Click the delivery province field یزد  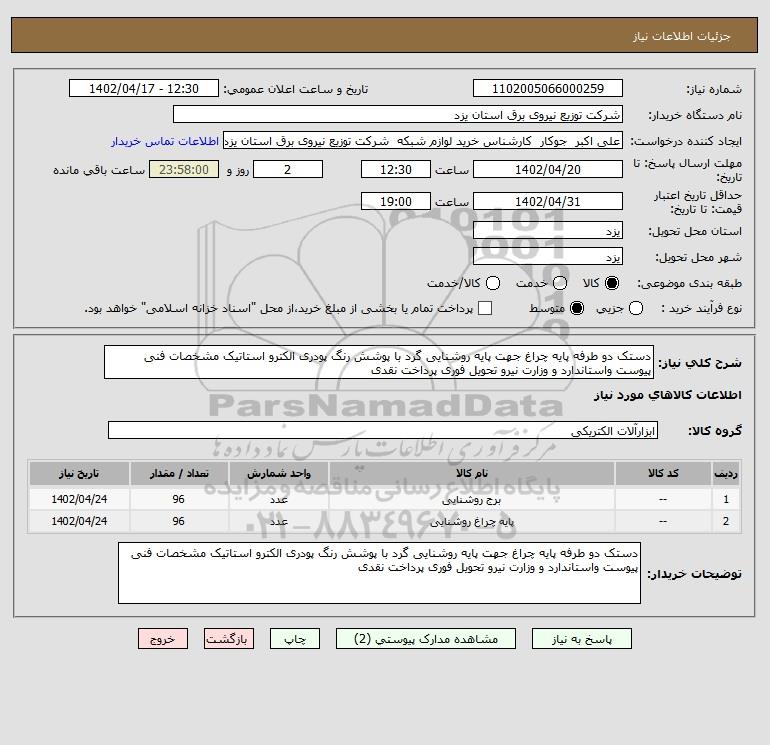(x=548, y=231)
